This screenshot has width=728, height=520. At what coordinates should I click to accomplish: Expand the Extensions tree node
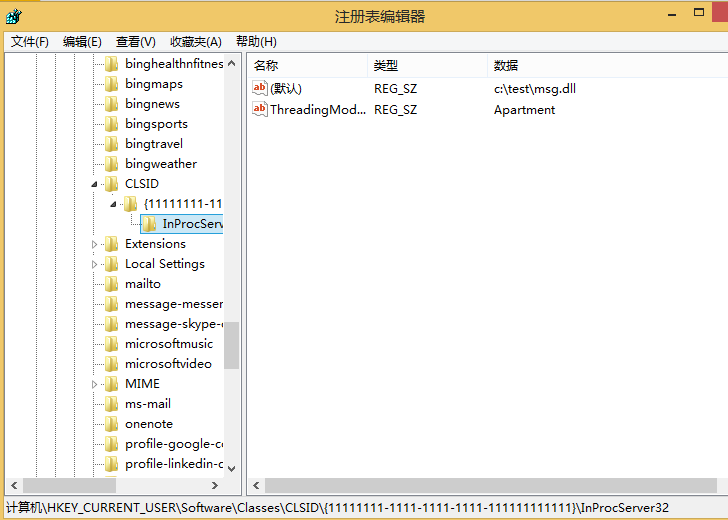(94, 244)
